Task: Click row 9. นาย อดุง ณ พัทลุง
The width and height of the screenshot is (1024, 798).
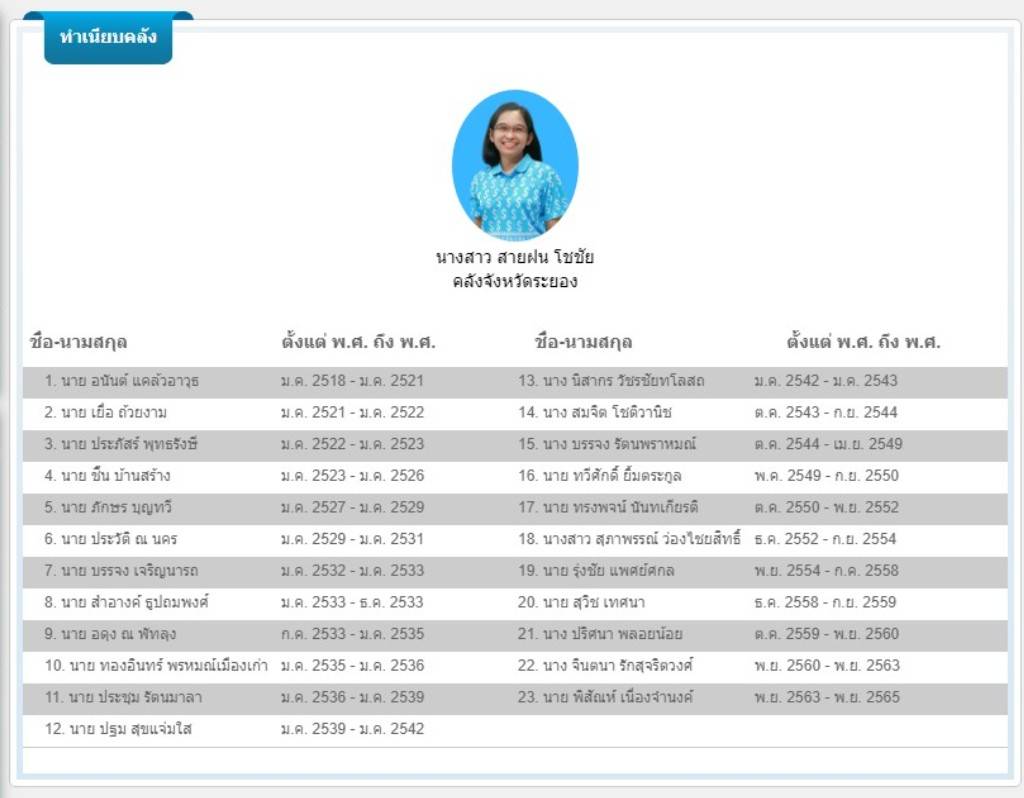Action: (x=110, y=634)
